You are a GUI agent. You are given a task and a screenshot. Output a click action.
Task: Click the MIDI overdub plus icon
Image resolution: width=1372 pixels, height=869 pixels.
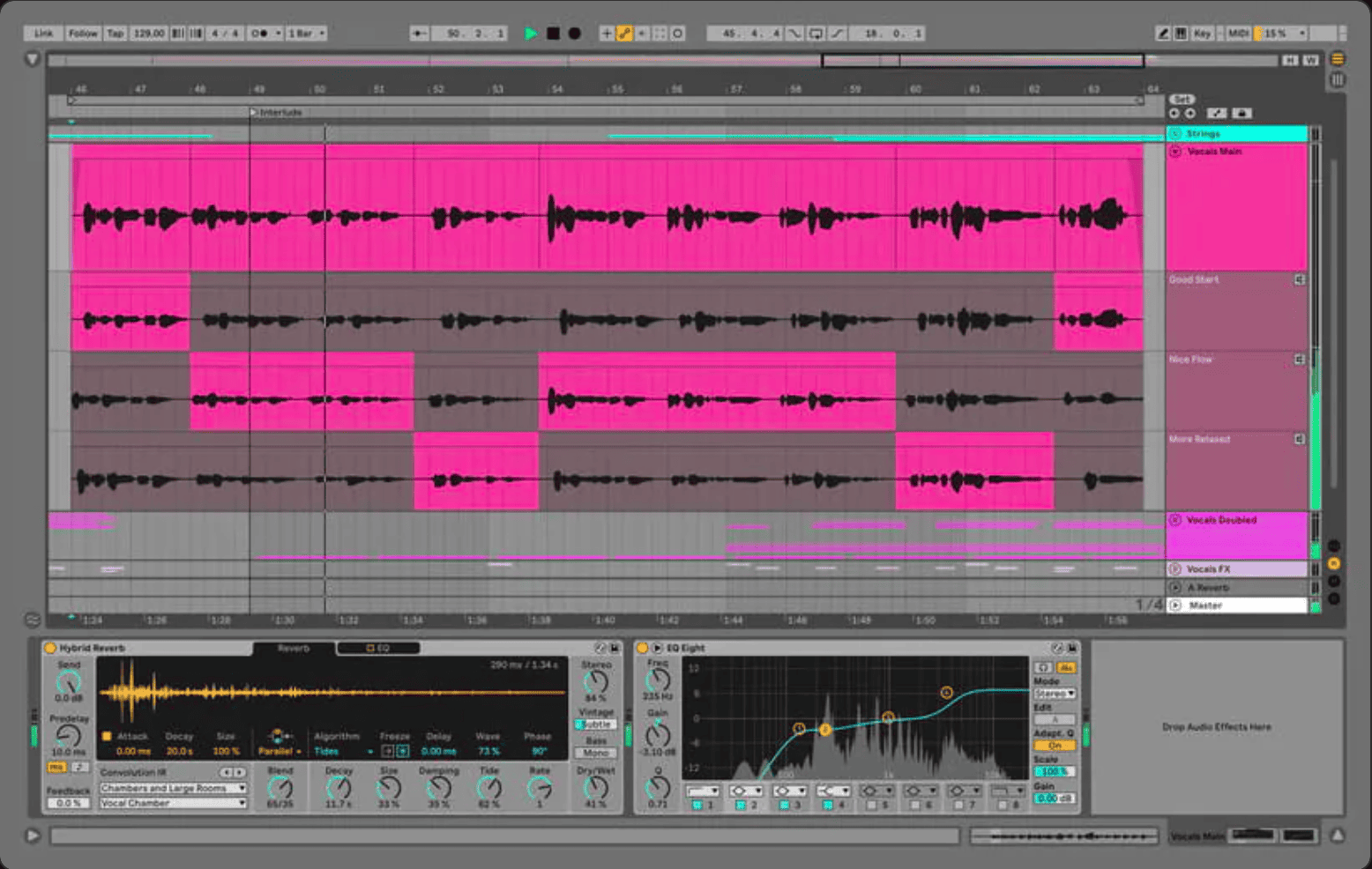coord(606,33)
